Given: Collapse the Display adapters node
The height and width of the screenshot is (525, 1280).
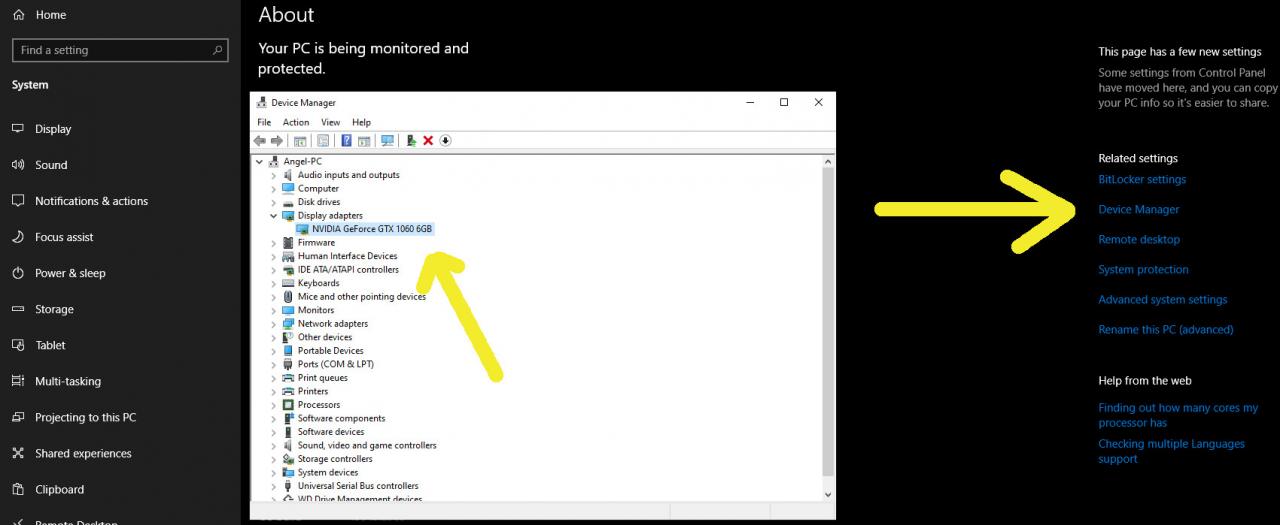Looking at the screenshot, I should [x=273, y=215].
